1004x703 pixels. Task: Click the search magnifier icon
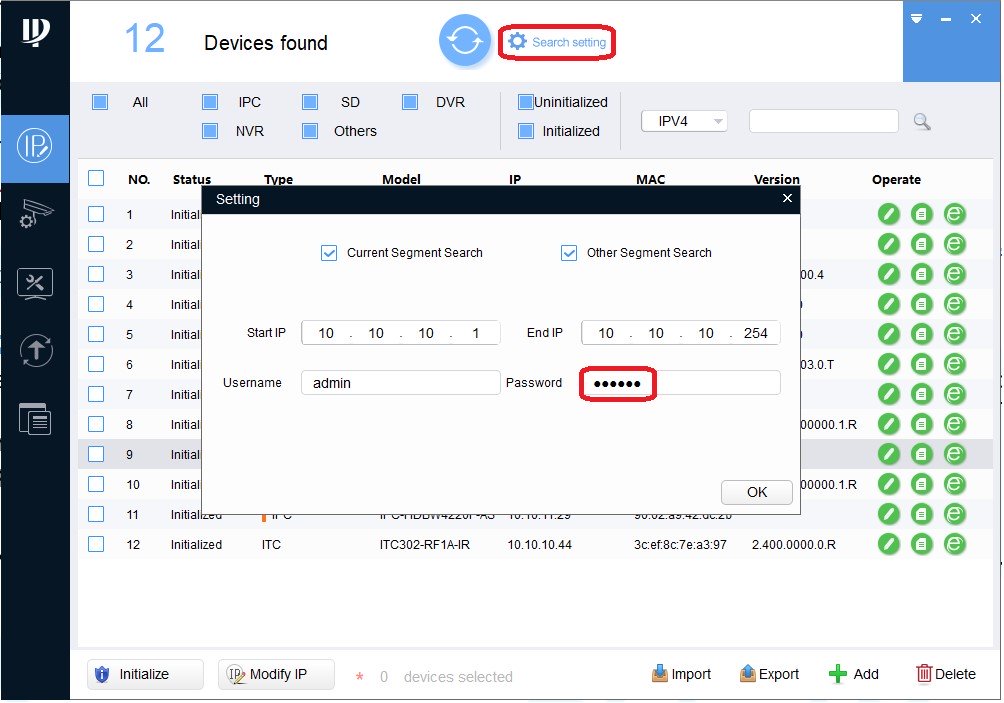pos(922,122)
